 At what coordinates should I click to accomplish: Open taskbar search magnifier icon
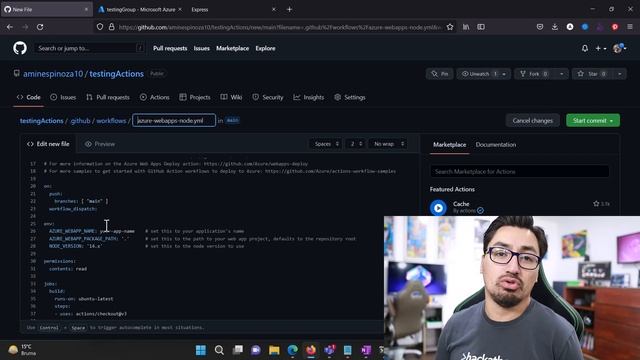click(219, 350)
